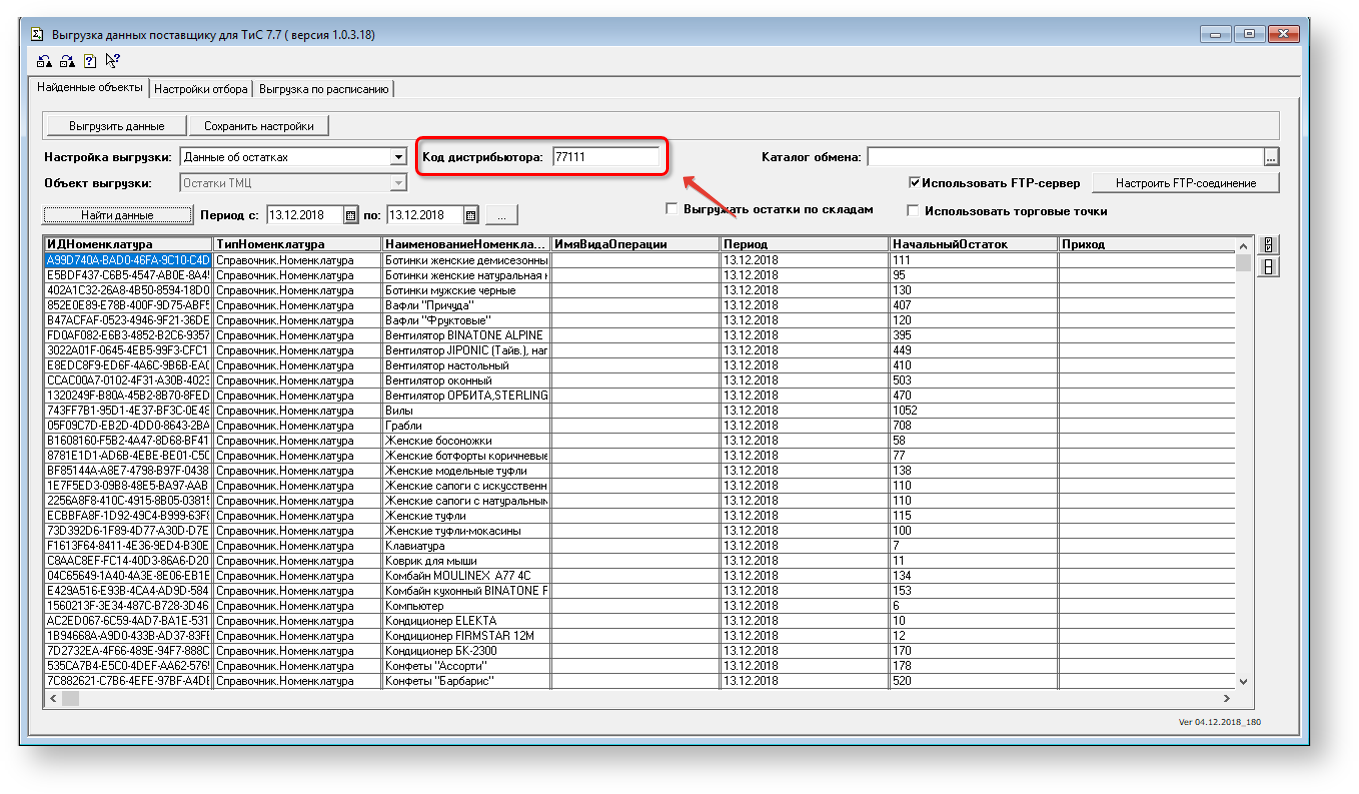
Task: Open calendar picker for period end date
Action: (471, 215)
